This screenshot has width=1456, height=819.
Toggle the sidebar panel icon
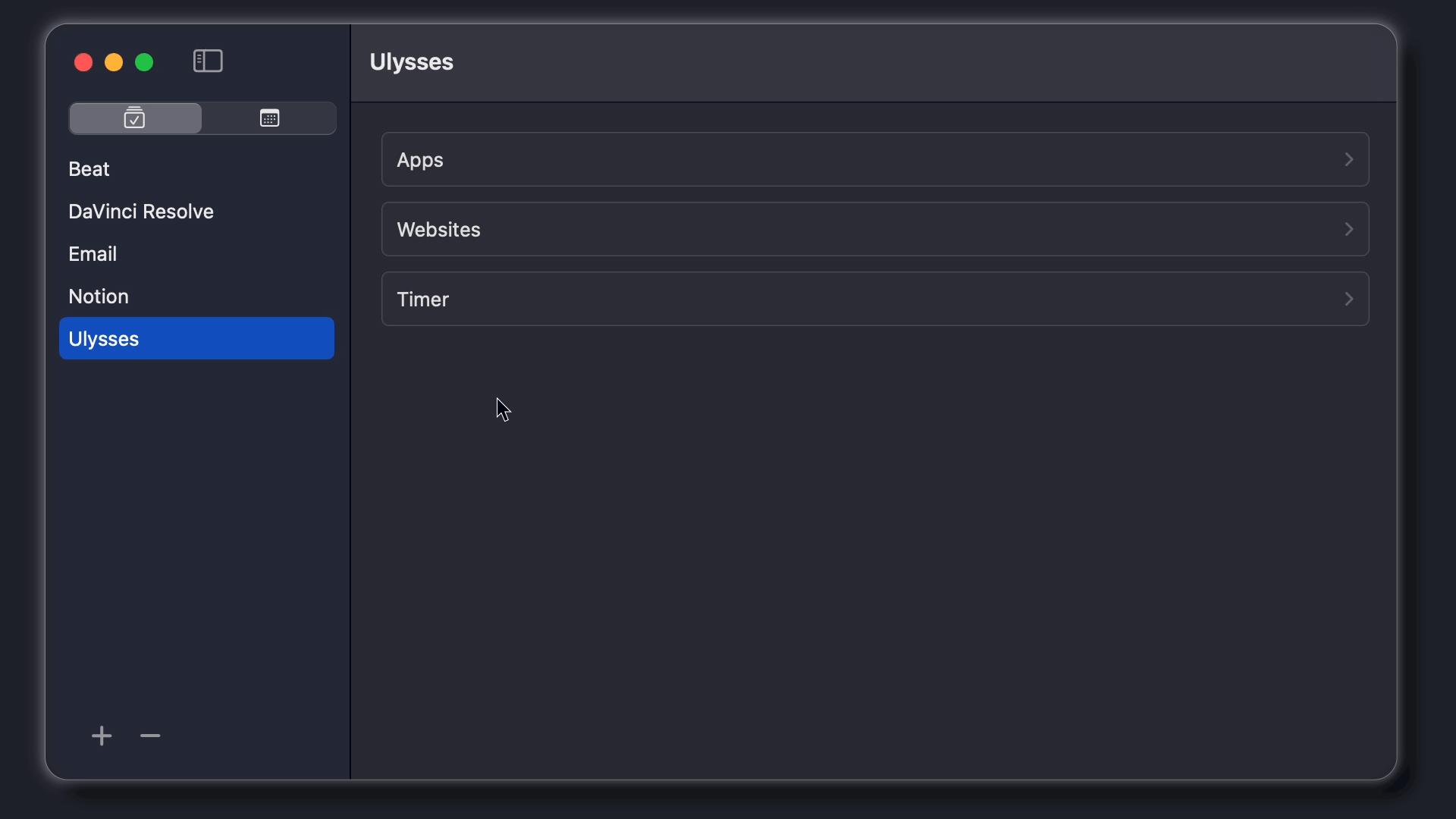(x=208, y=61)
